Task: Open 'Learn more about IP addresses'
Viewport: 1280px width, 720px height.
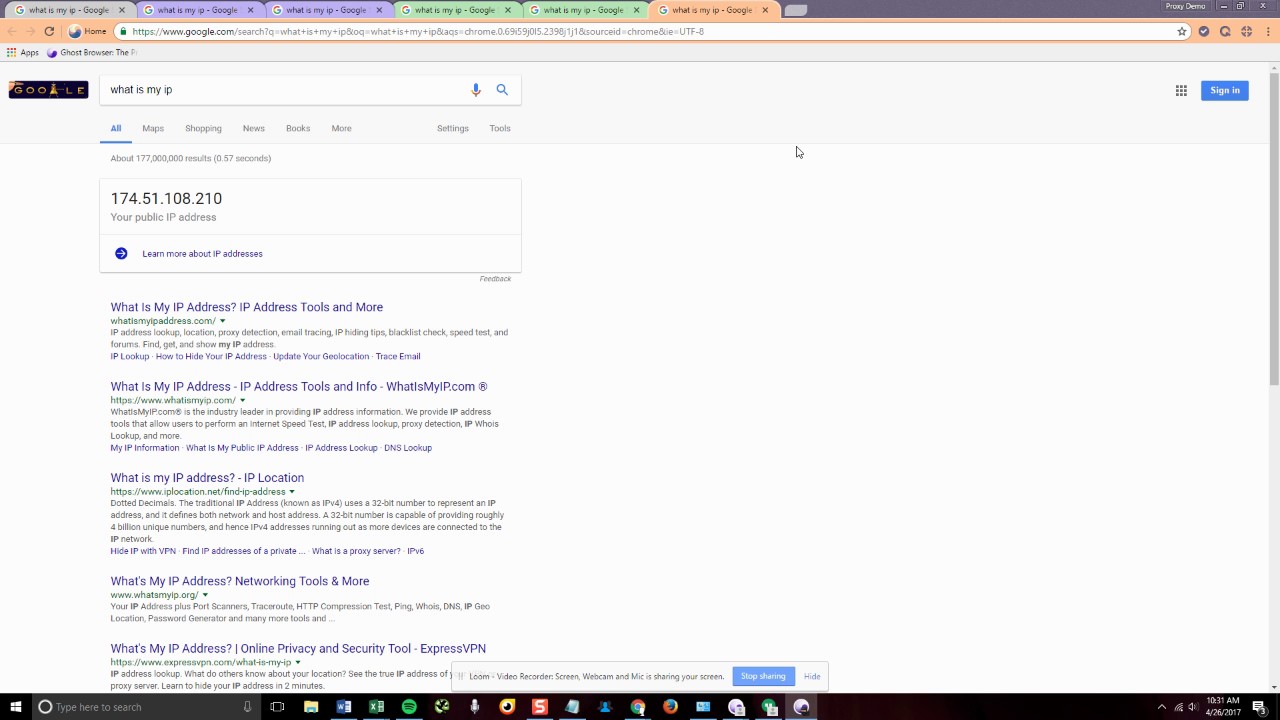Action: coord(202,254)
